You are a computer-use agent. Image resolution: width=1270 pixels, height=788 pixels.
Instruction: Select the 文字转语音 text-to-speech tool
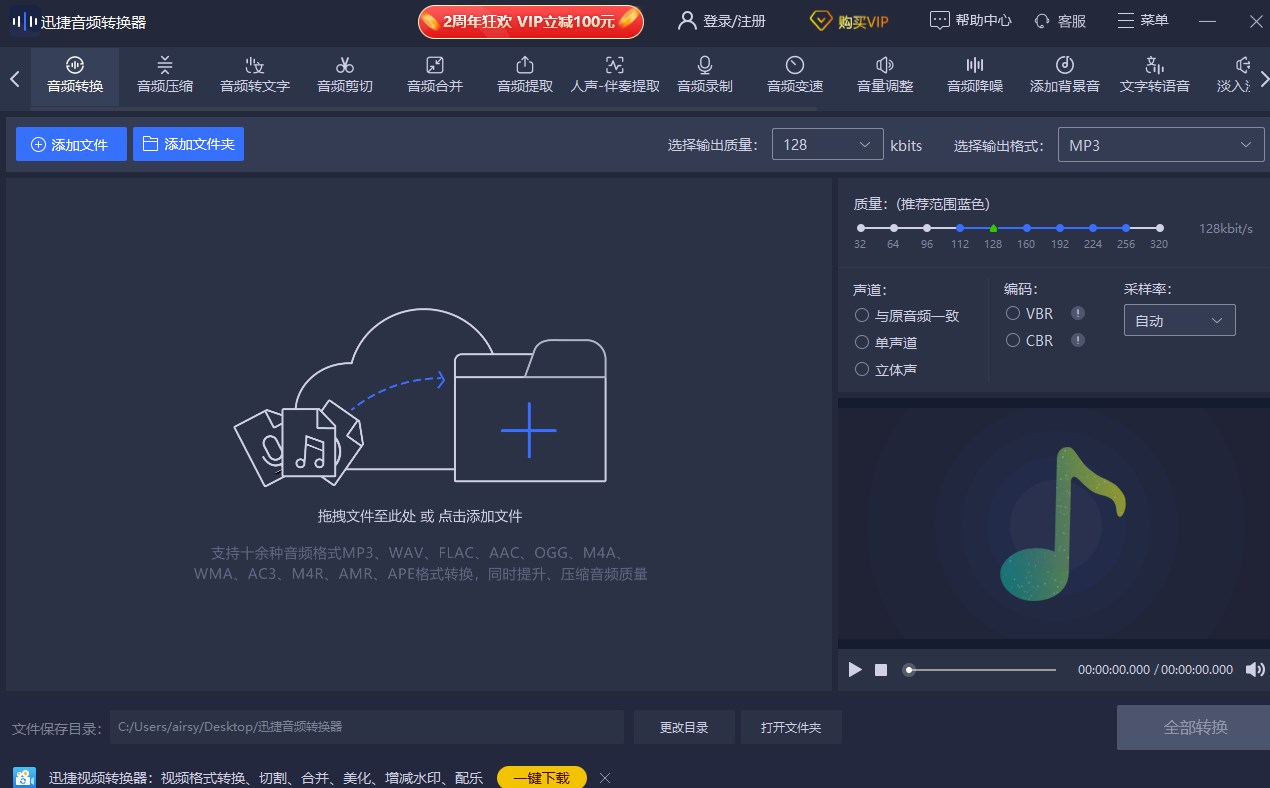1155,75
